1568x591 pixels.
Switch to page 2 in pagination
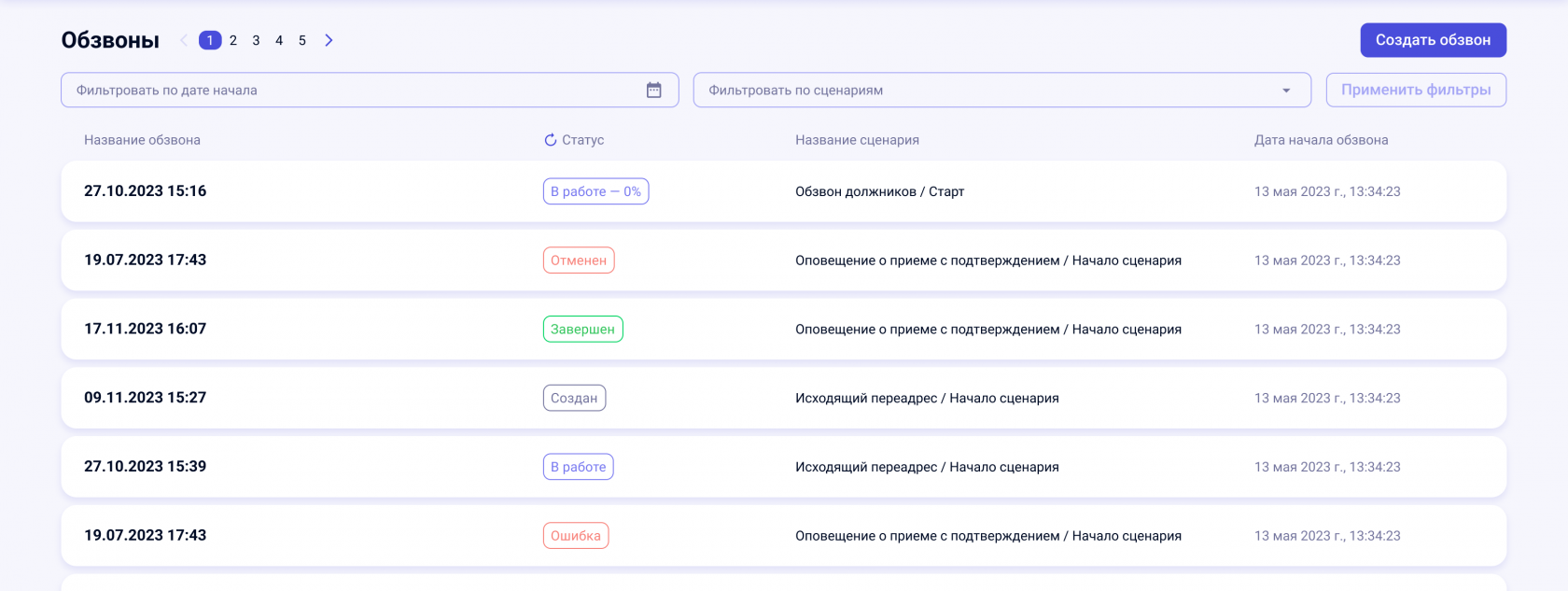tap(233, 40)
